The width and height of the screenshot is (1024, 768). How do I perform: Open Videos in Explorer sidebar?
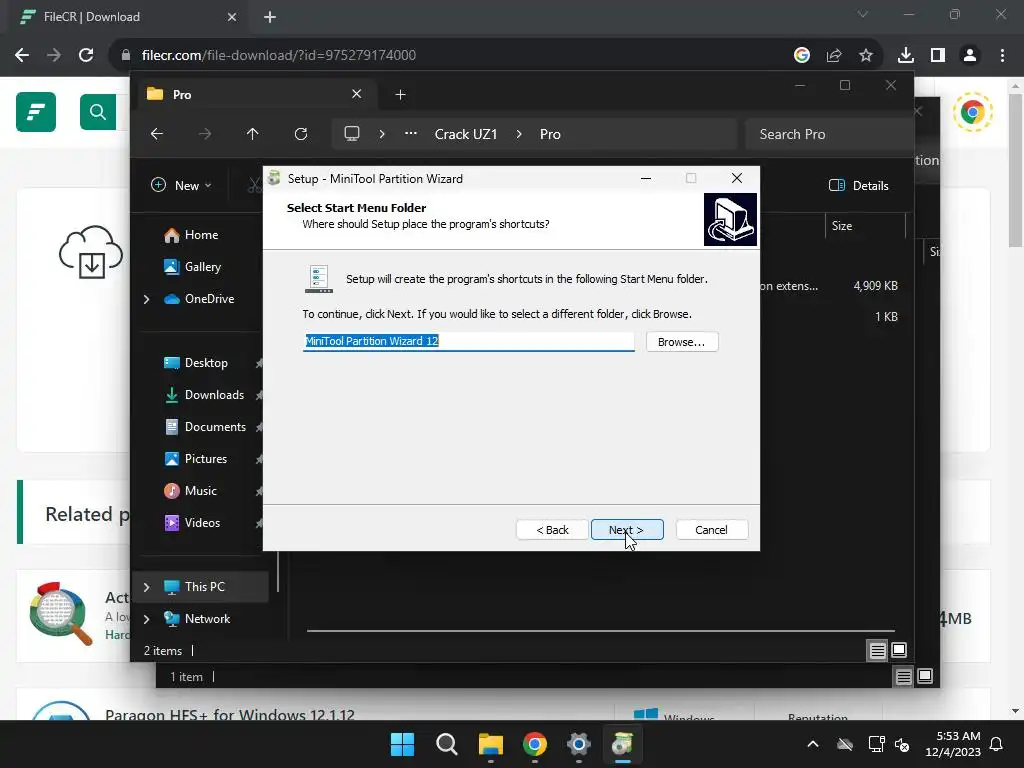(202, 522)
